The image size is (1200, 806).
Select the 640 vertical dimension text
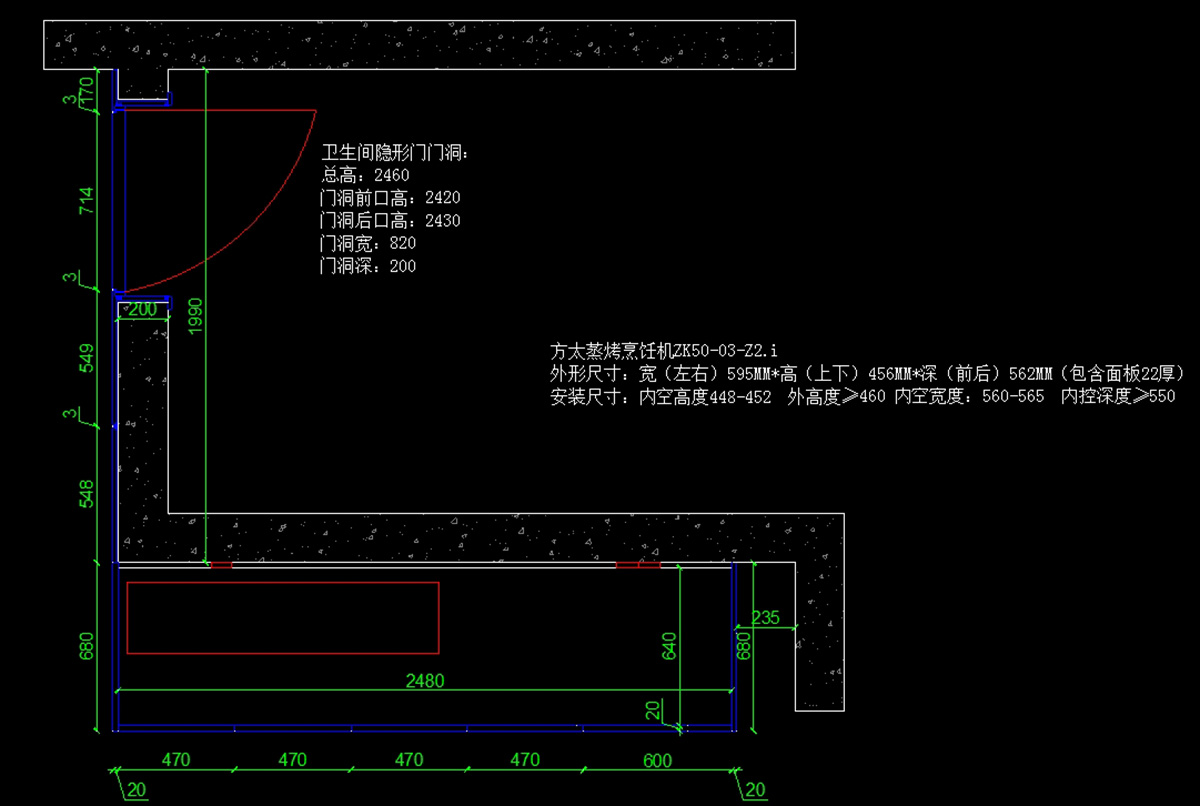point(670,646)
